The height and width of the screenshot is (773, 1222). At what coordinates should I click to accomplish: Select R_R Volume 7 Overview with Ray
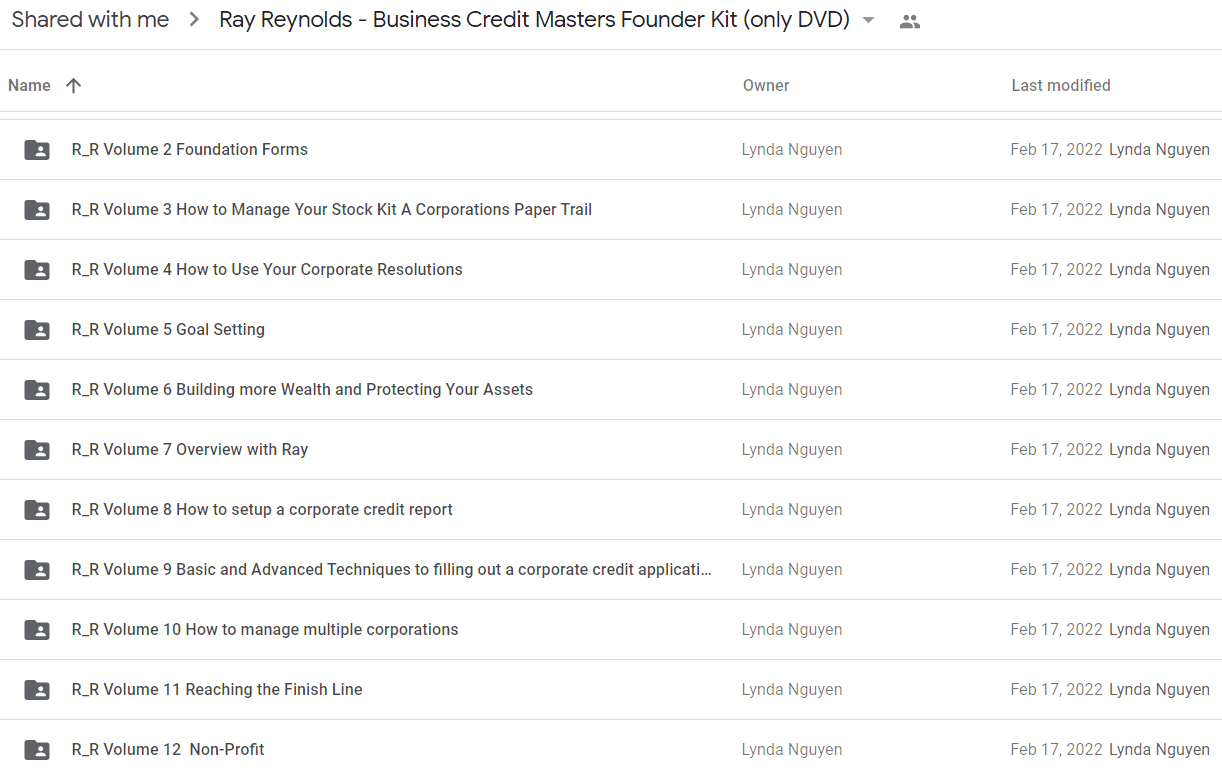pyautogui.click(x=190, y=450)
